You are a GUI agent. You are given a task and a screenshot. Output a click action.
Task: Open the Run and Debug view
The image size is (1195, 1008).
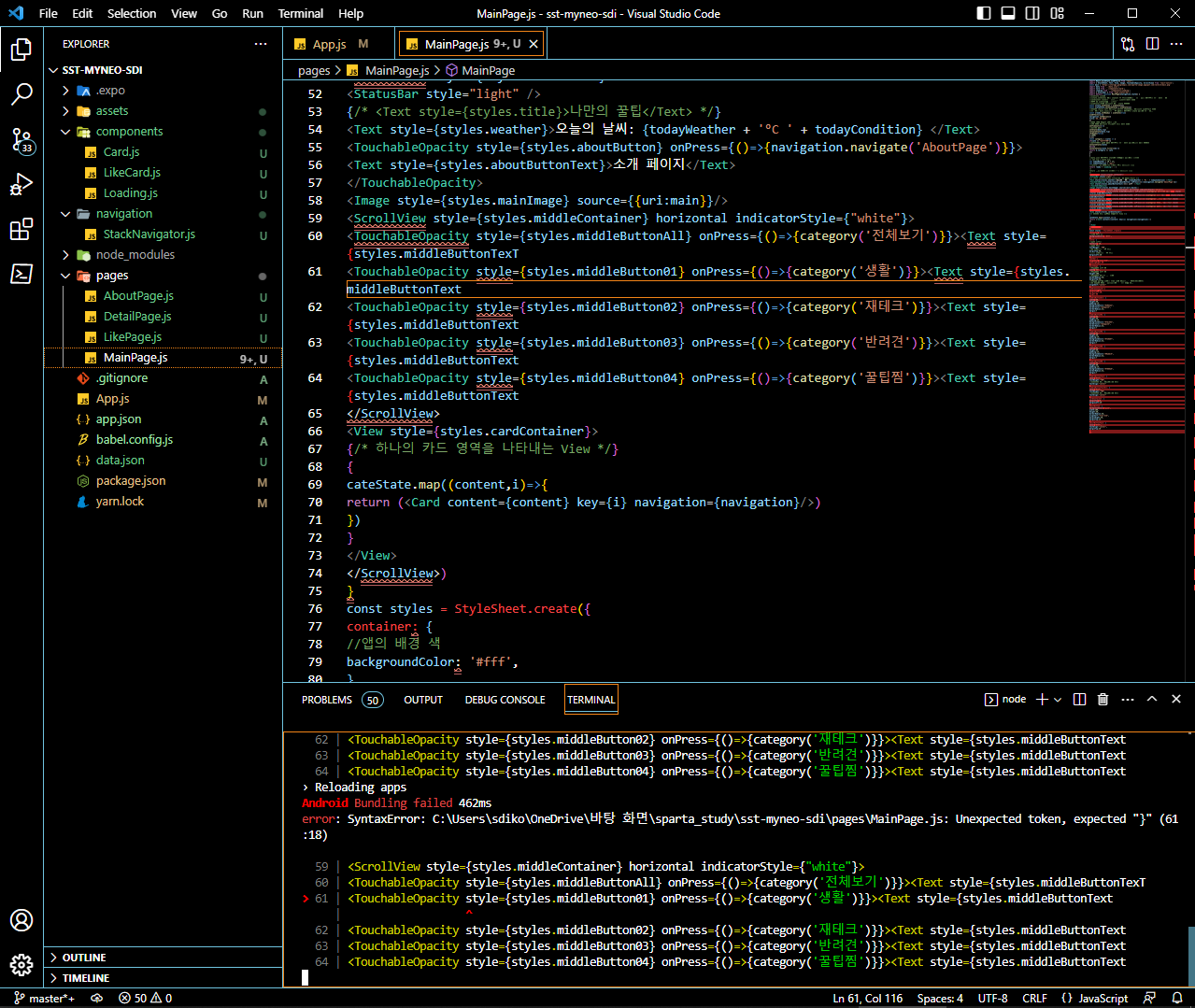click(x=21, y=184)
